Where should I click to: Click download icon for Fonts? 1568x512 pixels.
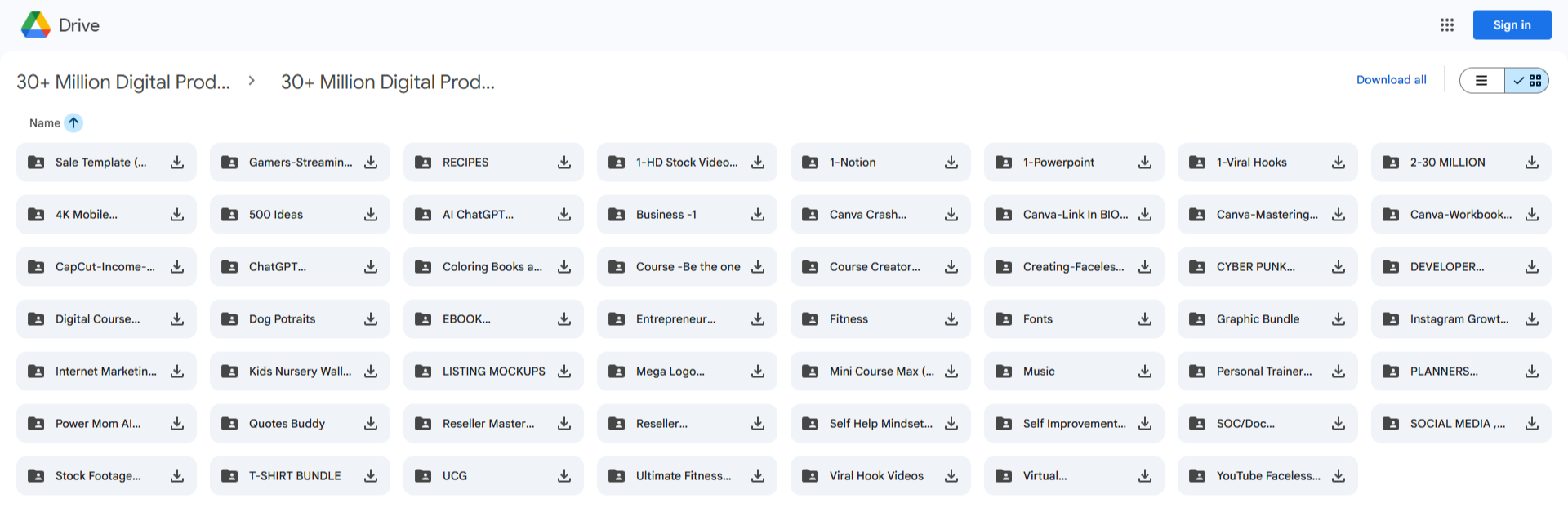point(1145,319)
